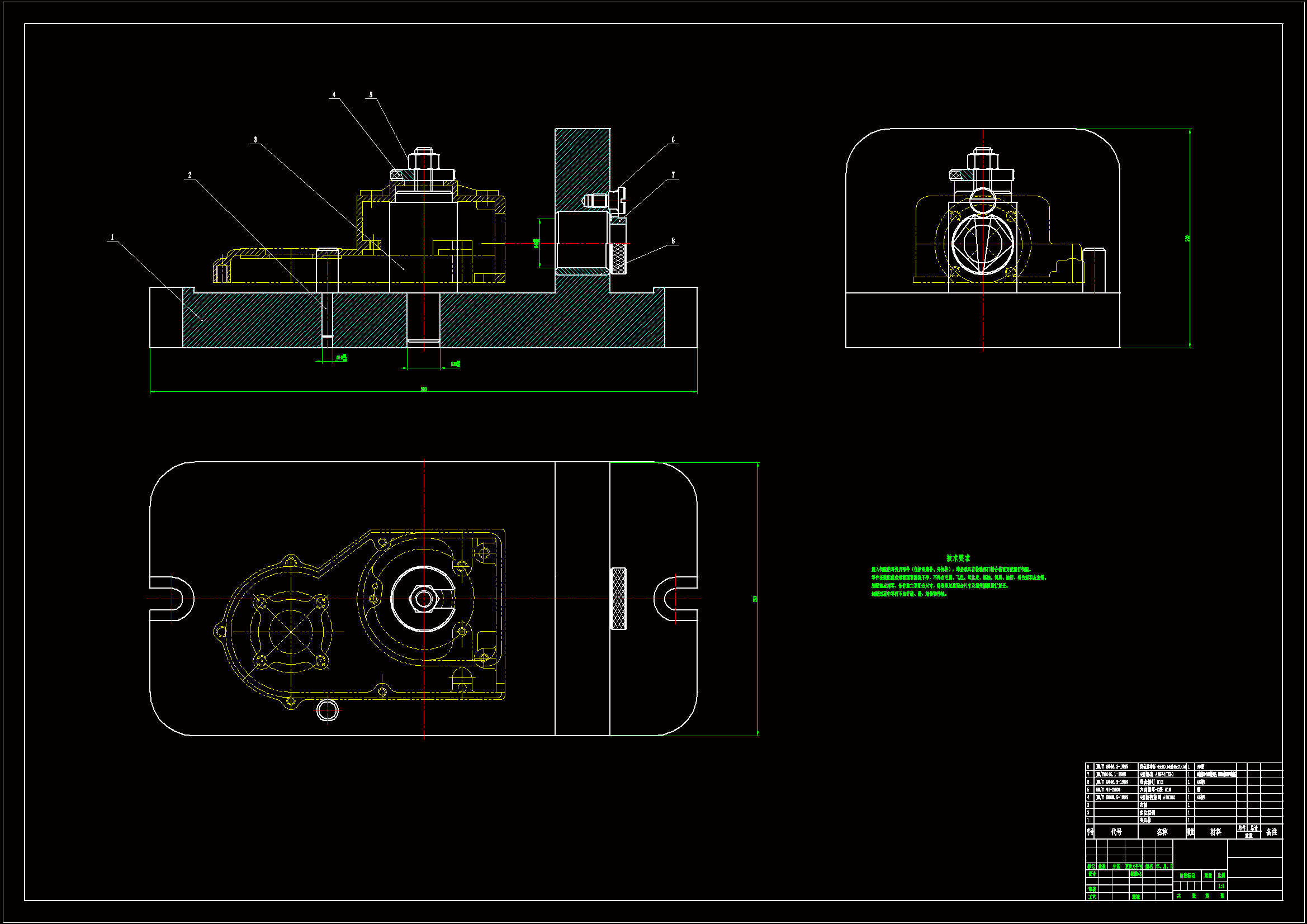Click the 技术要求 heading text

coord(958,558)
